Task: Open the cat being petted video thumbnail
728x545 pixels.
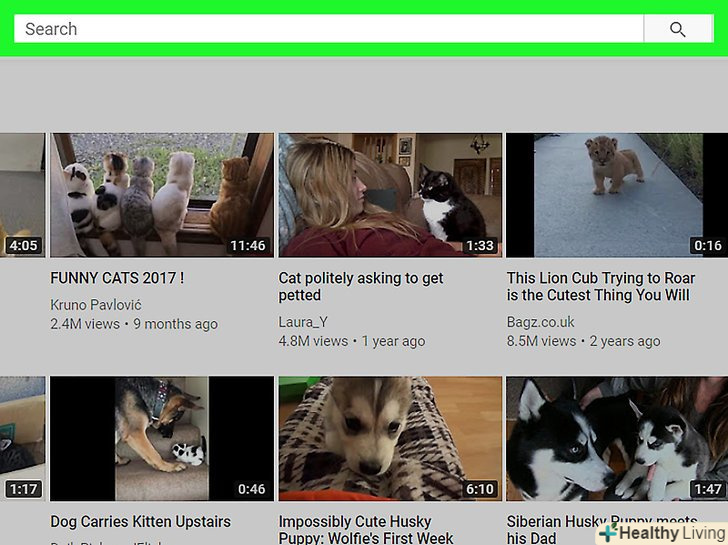Action: (x=390, y=195)
